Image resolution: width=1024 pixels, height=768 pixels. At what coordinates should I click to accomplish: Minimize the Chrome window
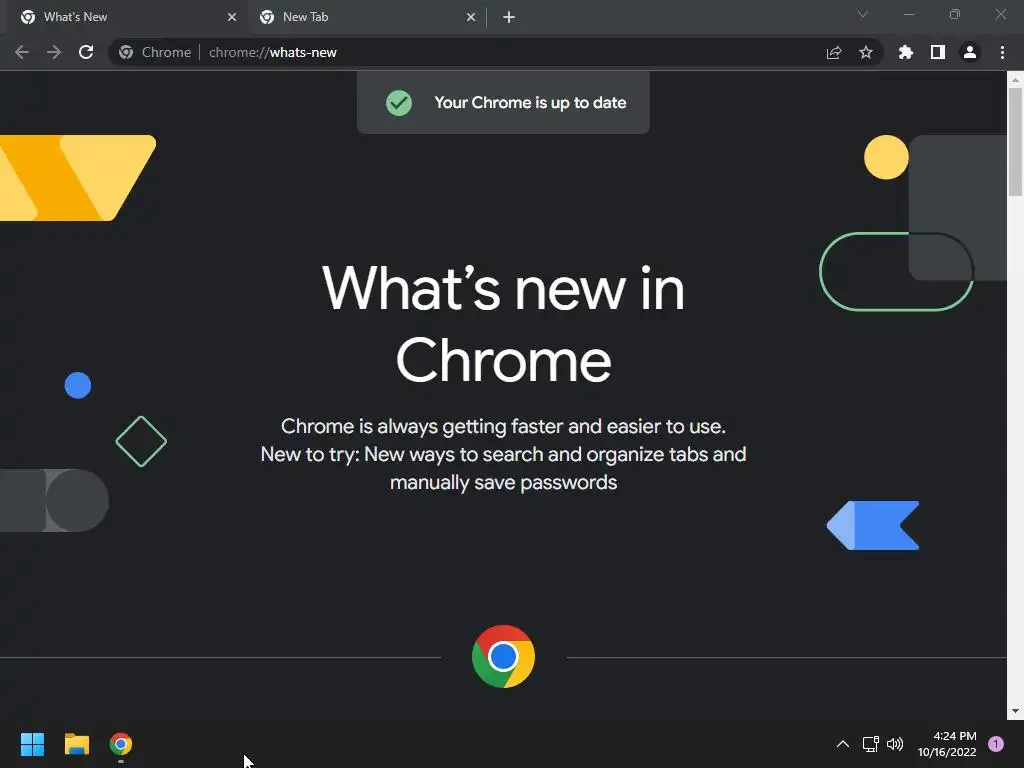click(909, 14)
